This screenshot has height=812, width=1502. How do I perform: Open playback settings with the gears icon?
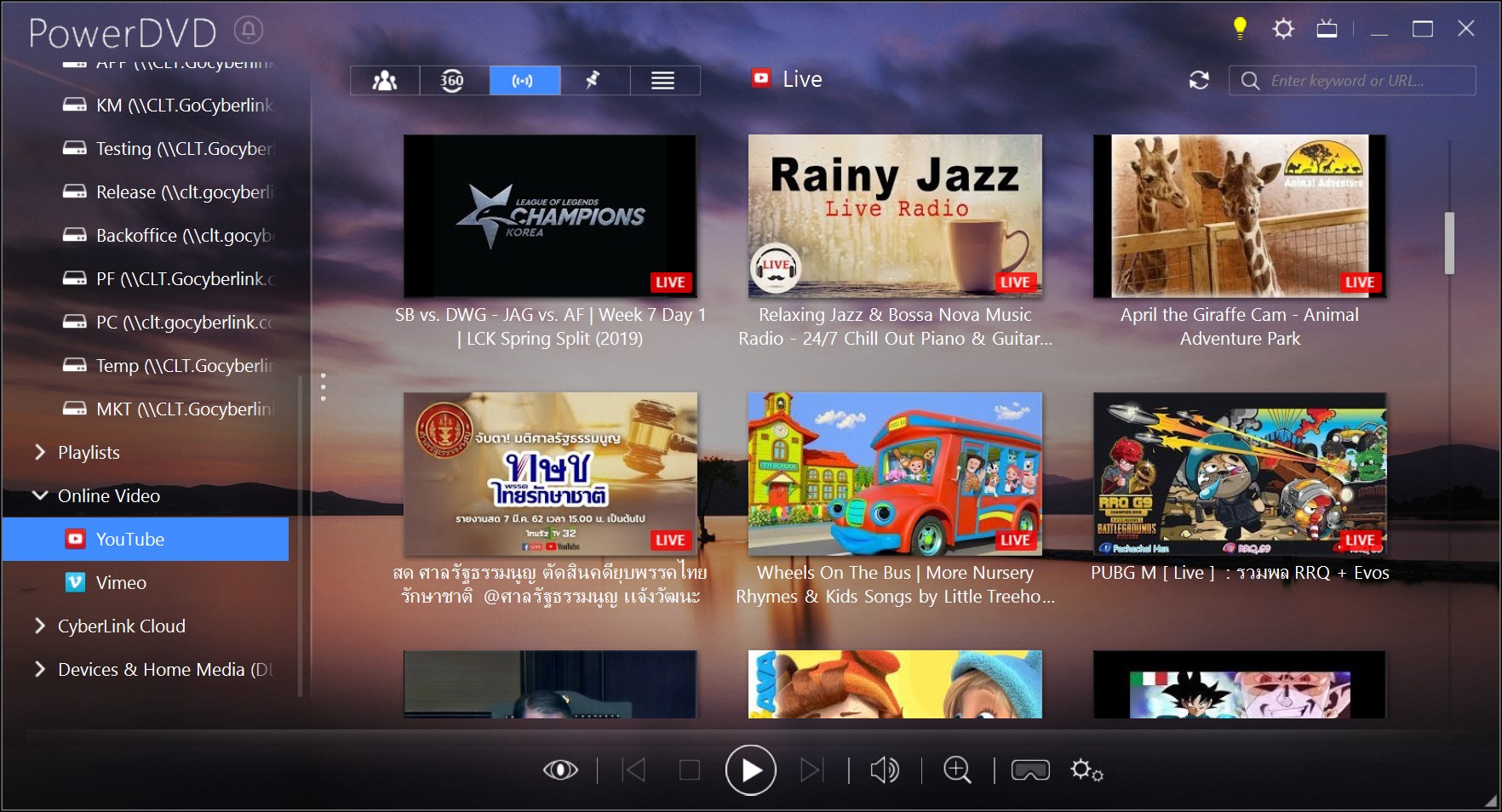[x=1086, y=769]
